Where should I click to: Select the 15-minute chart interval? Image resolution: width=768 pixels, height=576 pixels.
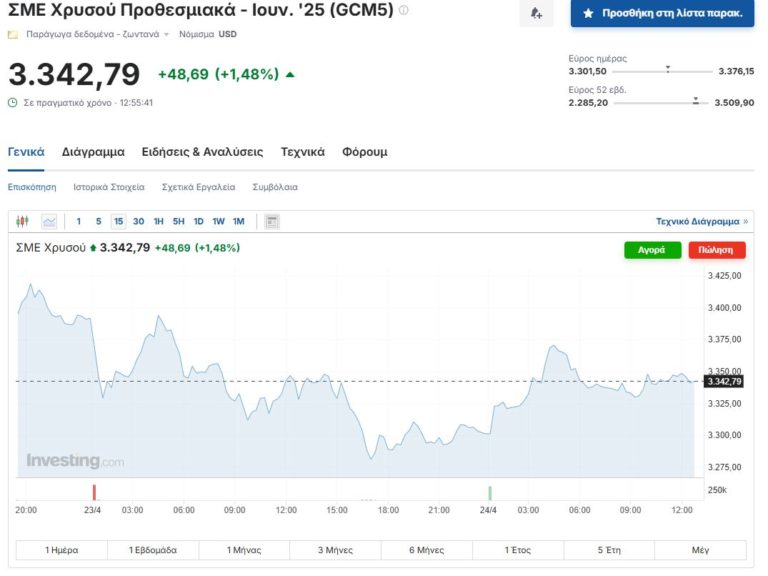pos(118,222)
